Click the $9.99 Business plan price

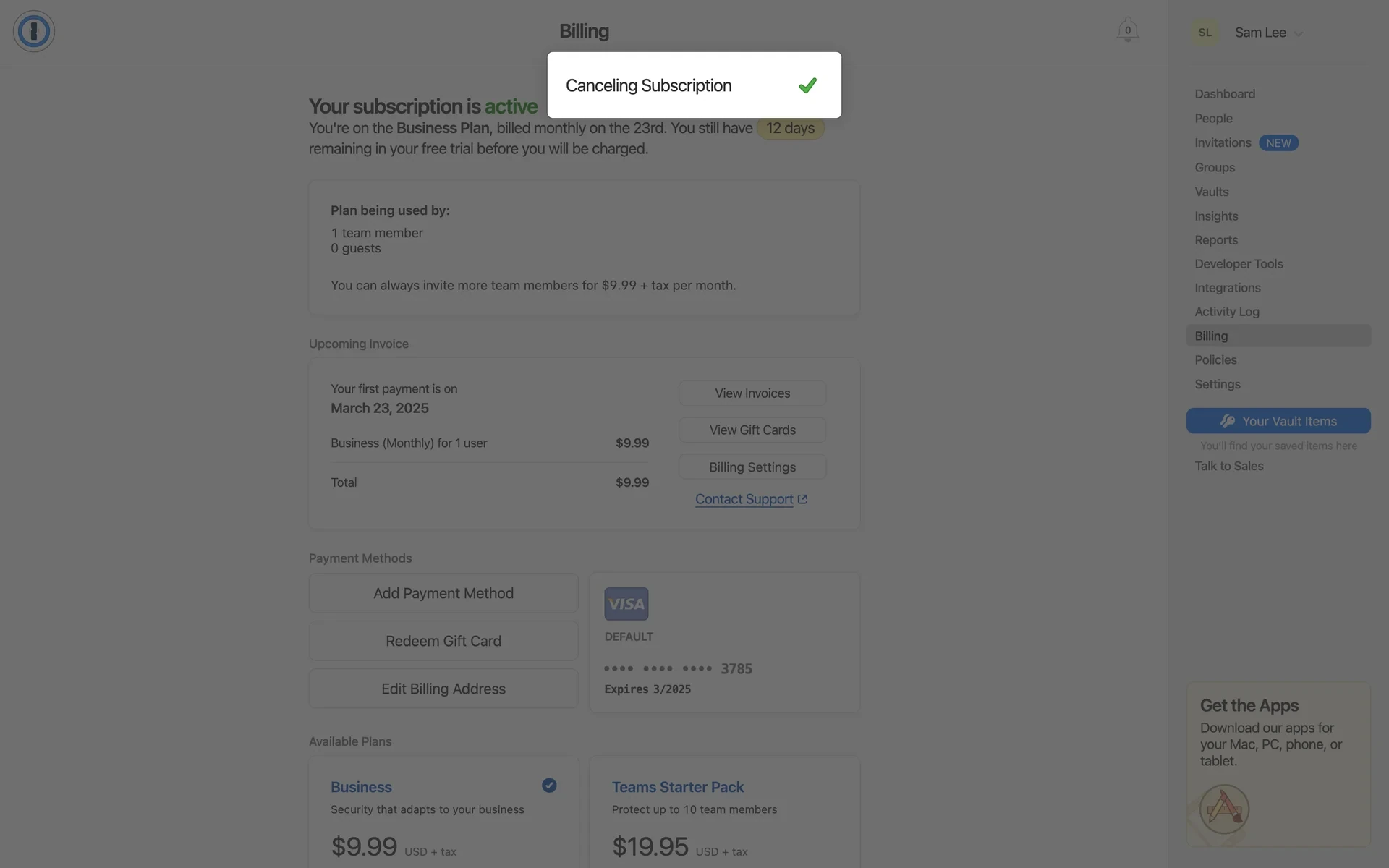[364, 846]
